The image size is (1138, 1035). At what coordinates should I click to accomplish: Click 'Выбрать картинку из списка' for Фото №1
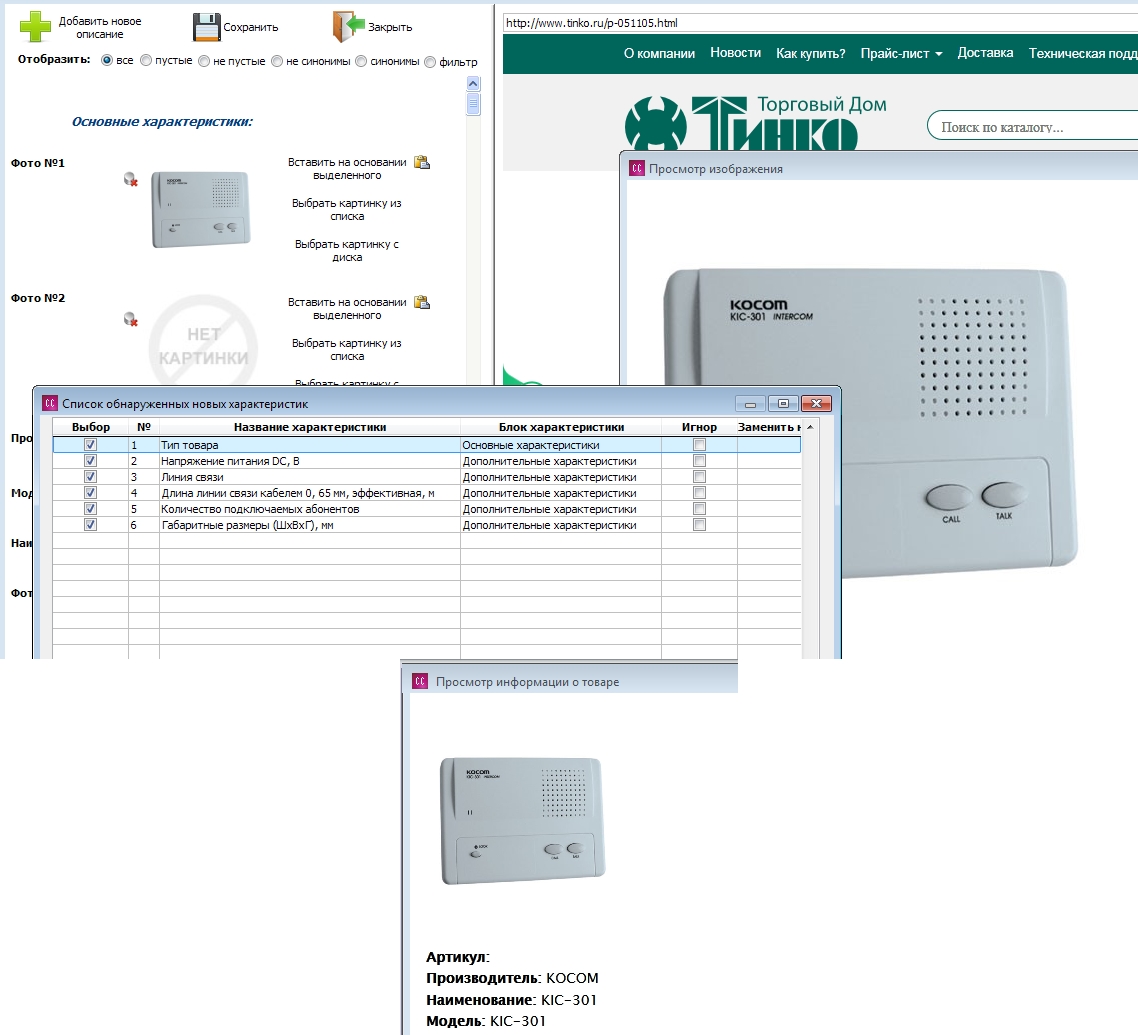point(347,210)
